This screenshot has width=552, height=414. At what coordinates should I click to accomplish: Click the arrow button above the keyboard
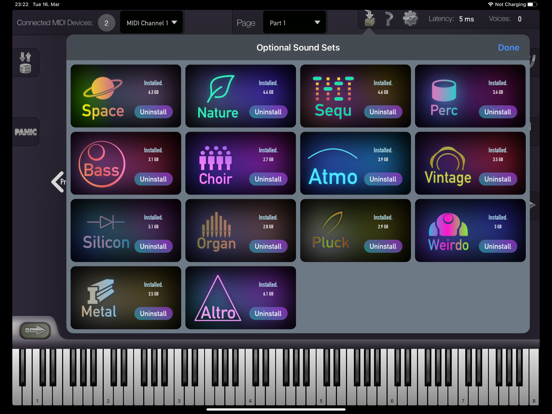[x=35, y=330]
